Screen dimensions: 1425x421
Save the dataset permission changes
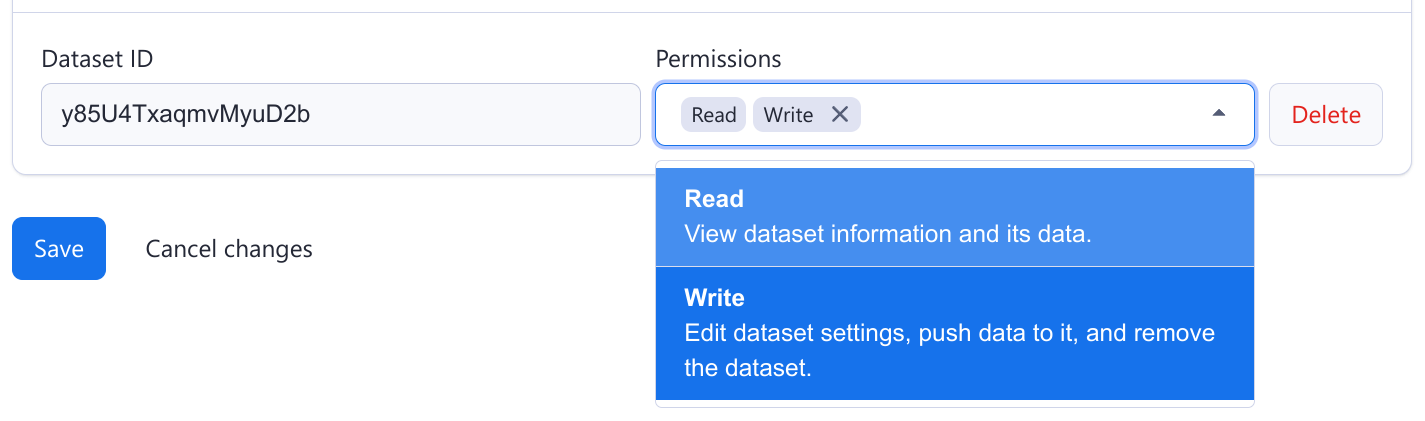click(x=59, y=249)
